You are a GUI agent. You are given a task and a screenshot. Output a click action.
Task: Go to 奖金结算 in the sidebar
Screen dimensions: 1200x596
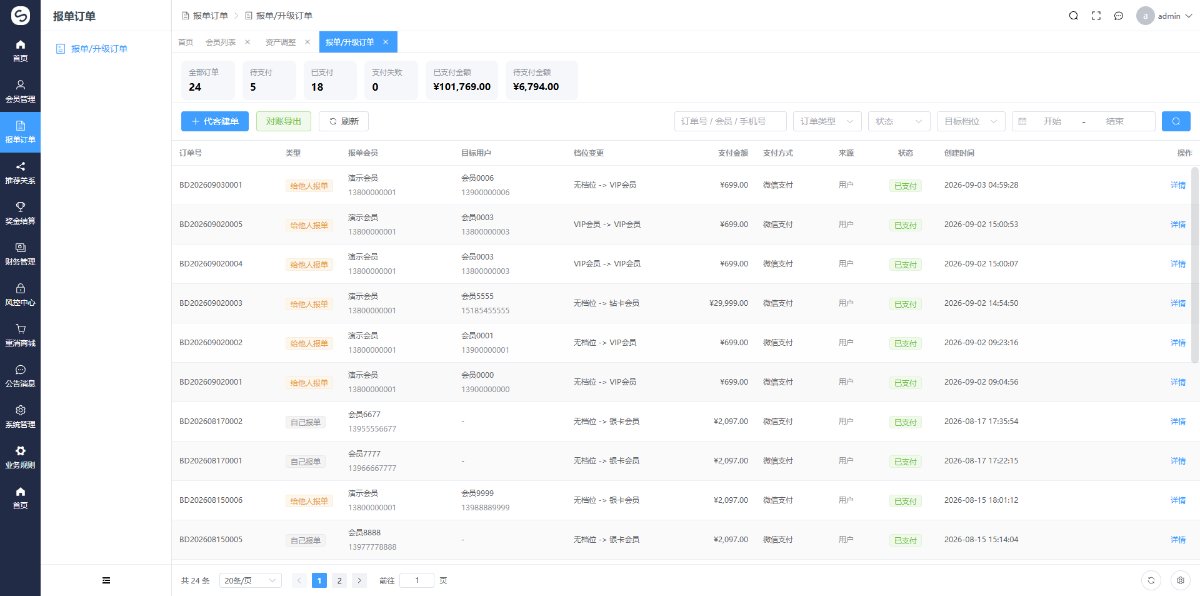coord(20,213)
